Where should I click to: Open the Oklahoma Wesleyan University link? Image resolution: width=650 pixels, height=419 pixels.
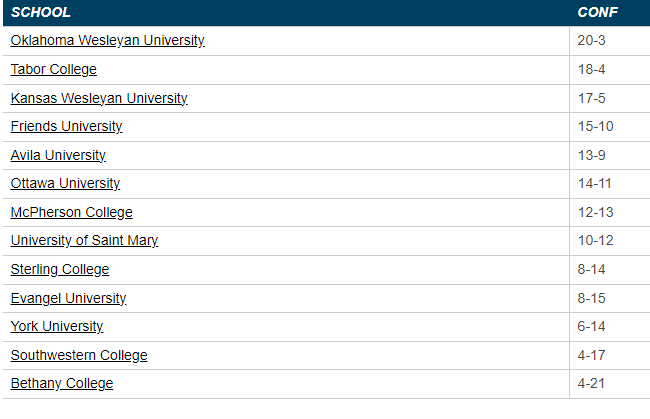pyautogui.click(x=107, y=41)
